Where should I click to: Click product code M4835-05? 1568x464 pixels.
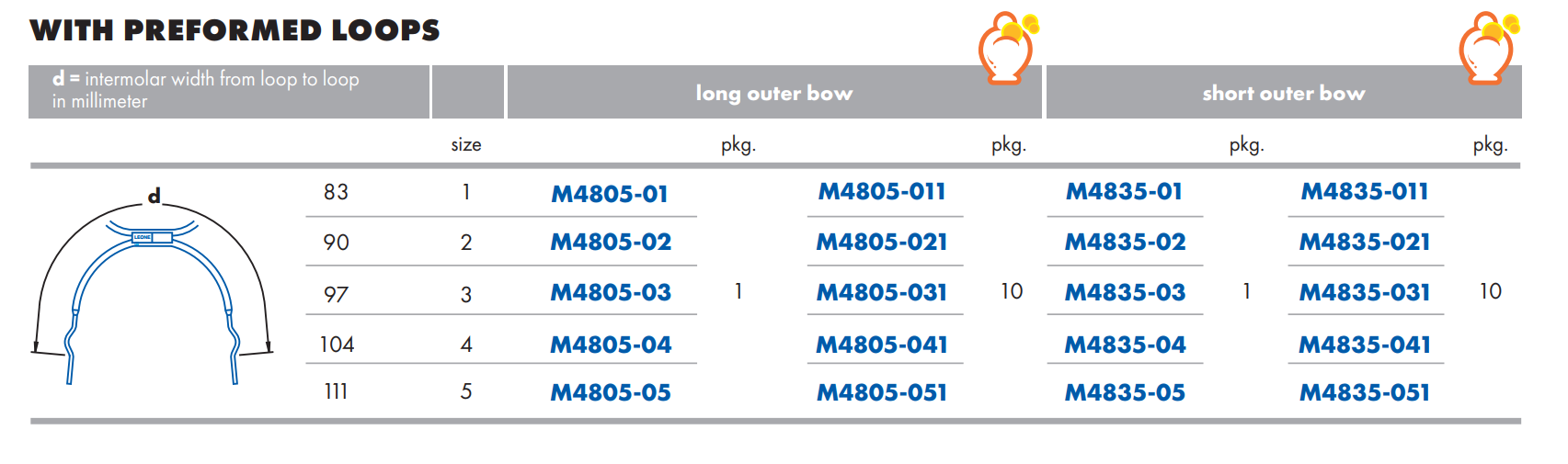pos(1125,393)
